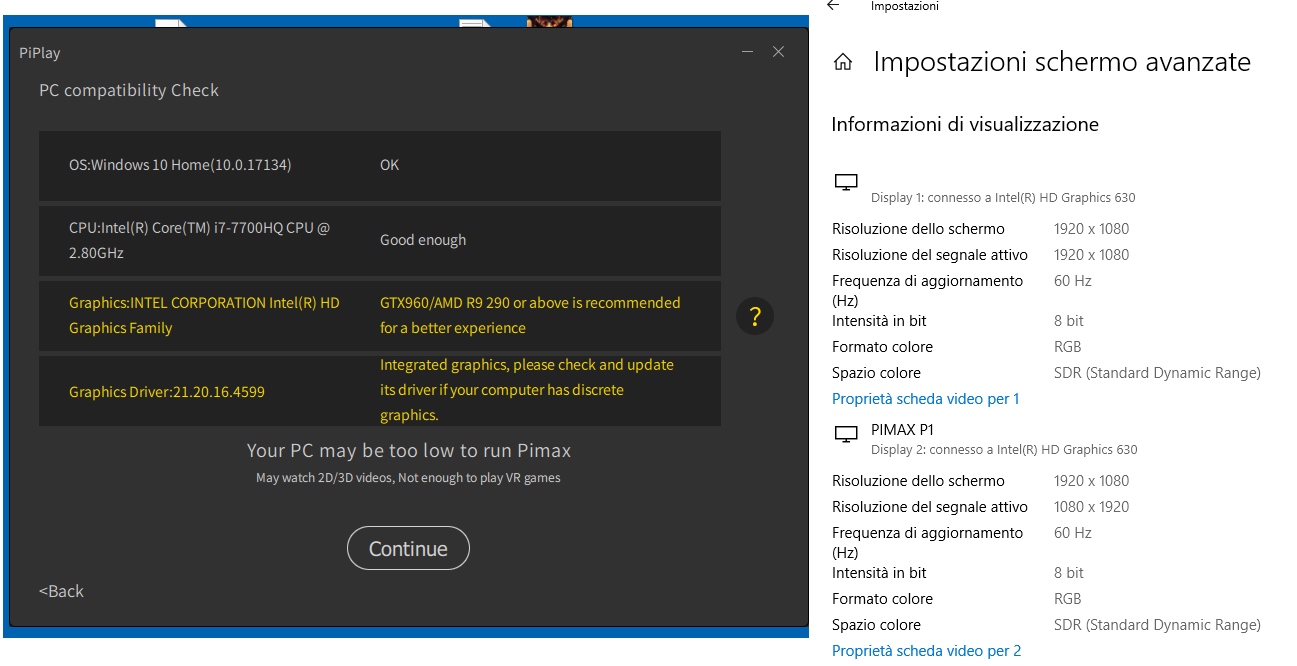Click the OK status for the OS
This screenshot has width=1297, height=666.
pos(389,165)
